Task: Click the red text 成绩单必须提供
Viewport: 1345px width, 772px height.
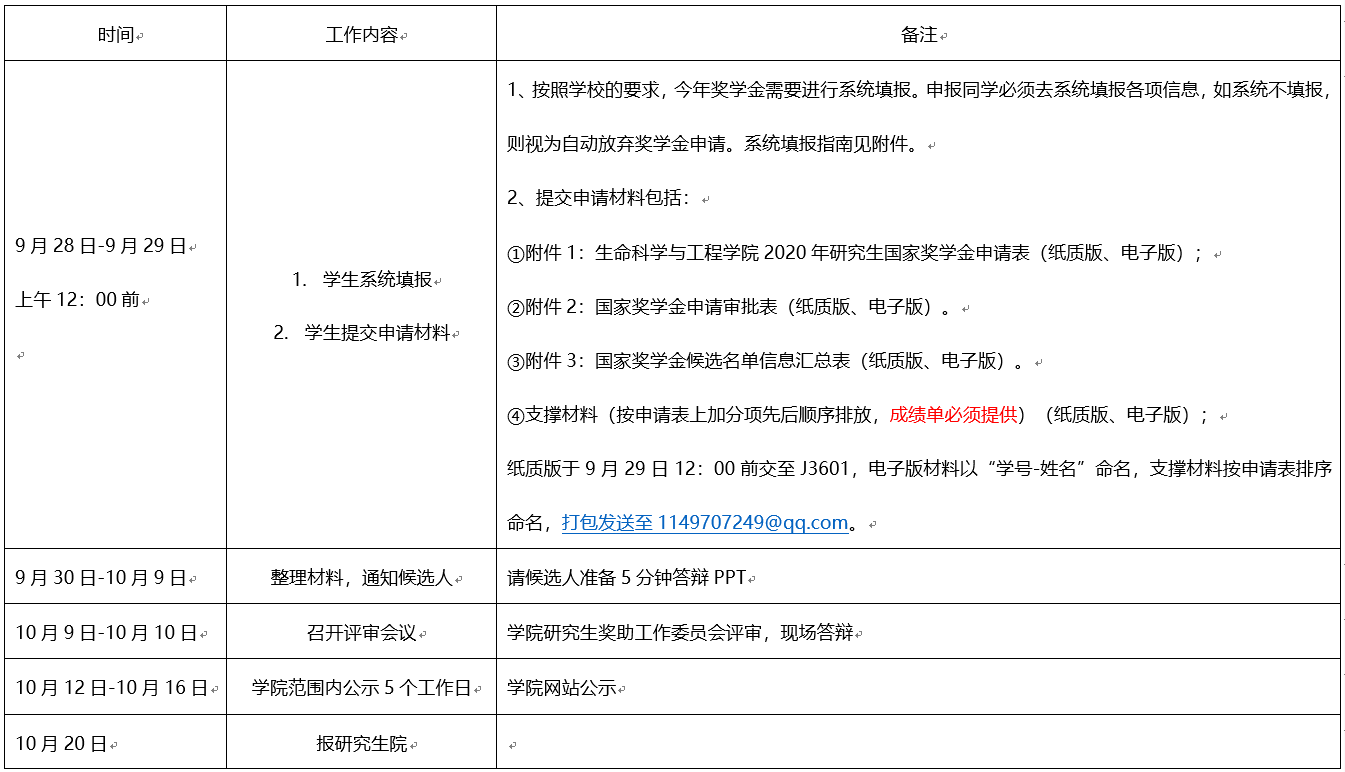Action: (952, 415)
